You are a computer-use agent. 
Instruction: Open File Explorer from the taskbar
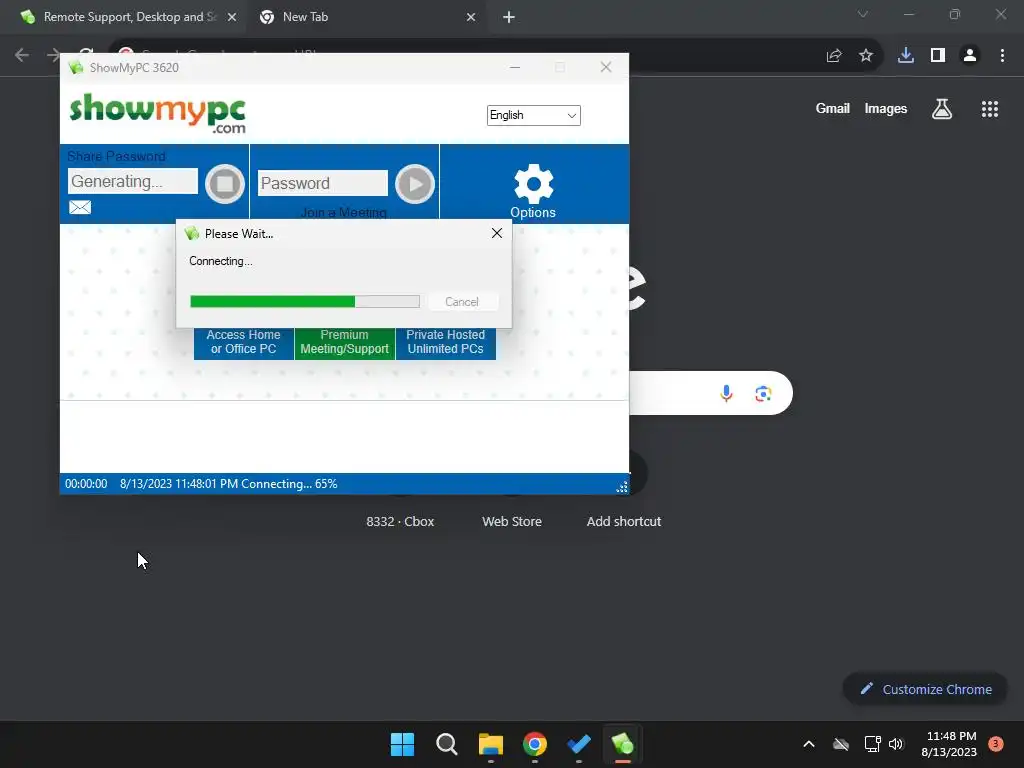[x=490, y=744]
